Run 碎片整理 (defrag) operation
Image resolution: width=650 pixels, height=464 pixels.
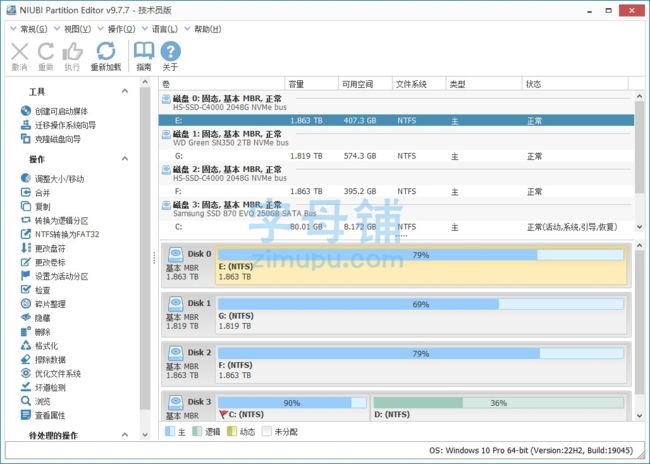[43, 304]
